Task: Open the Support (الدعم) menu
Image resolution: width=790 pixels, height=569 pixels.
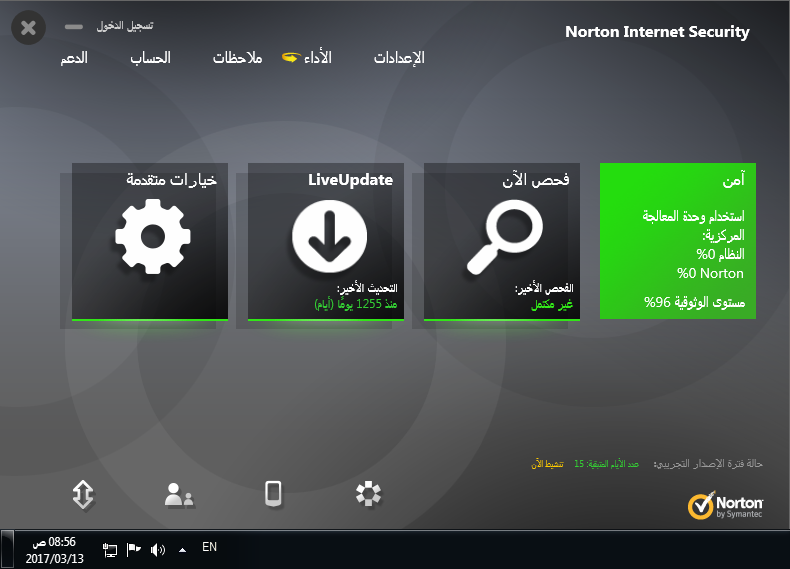Action: point(74,58)
